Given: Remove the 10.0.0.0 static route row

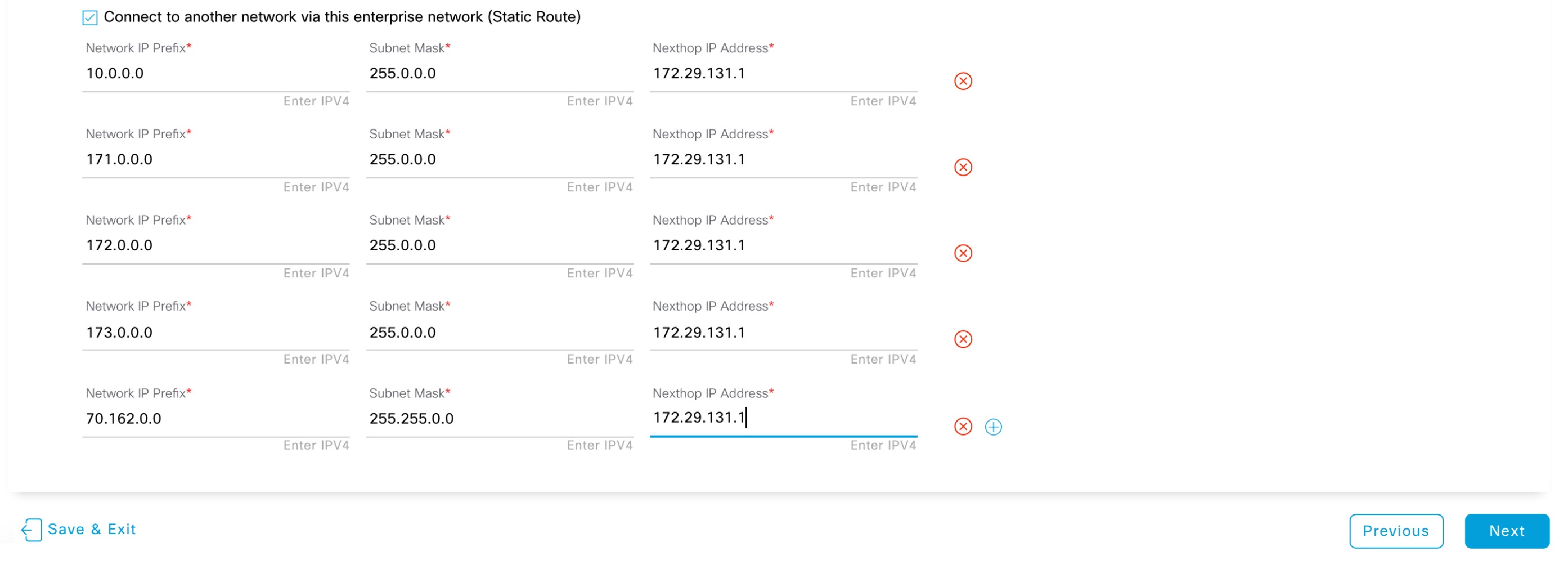Looking at the screenshot, I should pos(962,81).
